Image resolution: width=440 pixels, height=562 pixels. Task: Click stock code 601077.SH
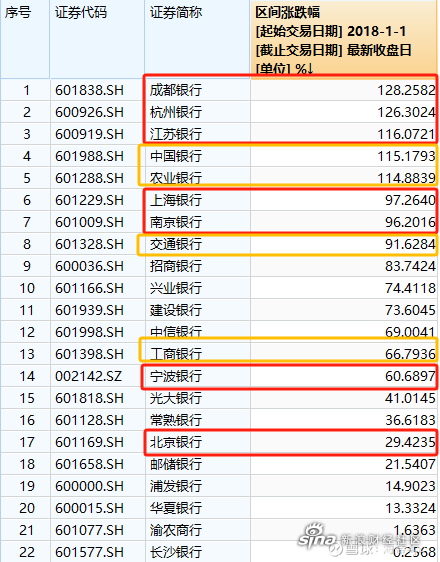click(90, 530)
